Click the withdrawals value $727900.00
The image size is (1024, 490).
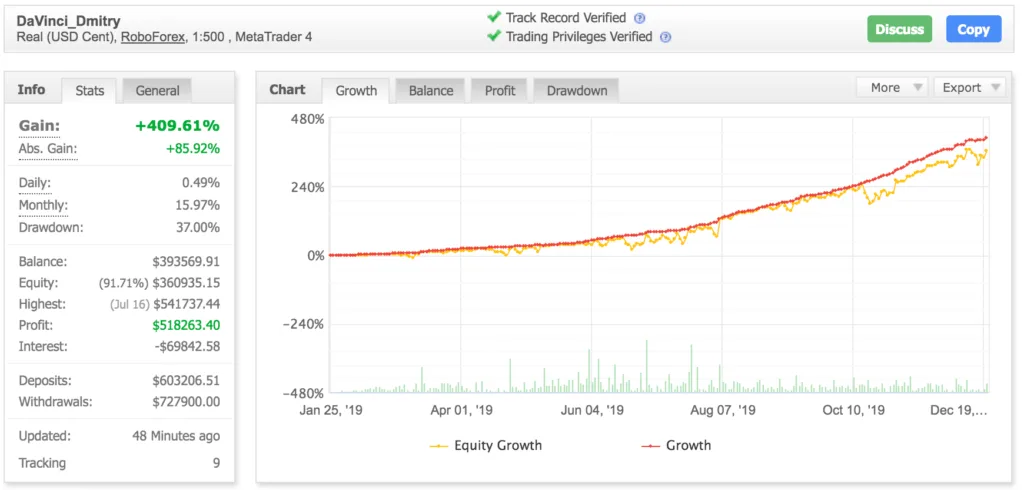(x=186, y=402)
